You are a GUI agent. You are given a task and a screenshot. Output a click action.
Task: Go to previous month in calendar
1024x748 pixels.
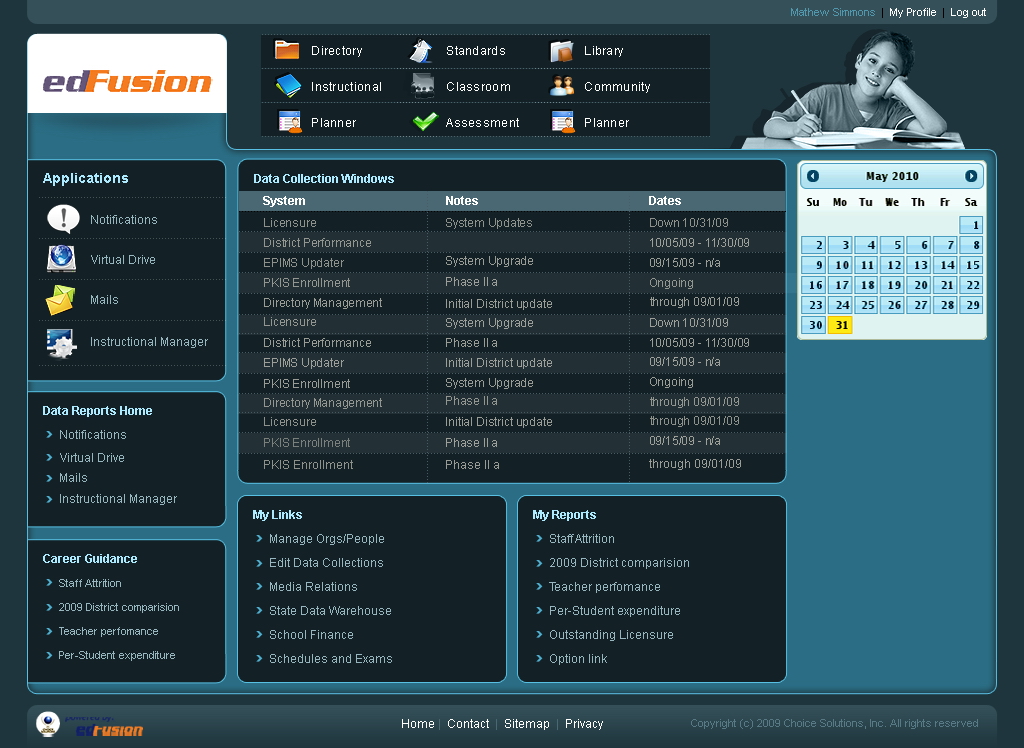(x=813, y=176)
